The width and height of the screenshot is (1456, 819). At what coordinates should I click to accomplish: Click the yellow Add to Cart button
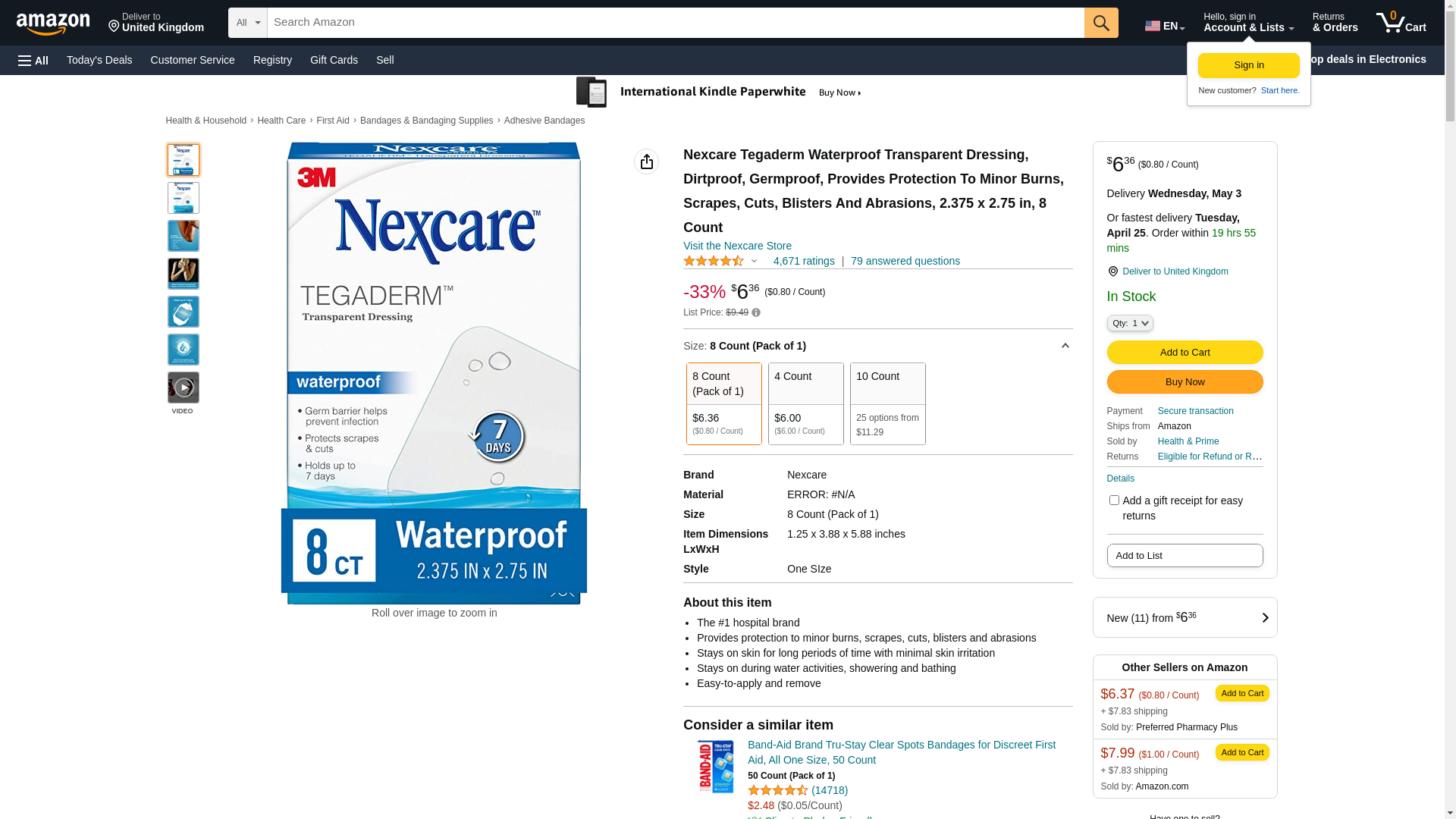pyautogui.click(x=1185, y=352)
